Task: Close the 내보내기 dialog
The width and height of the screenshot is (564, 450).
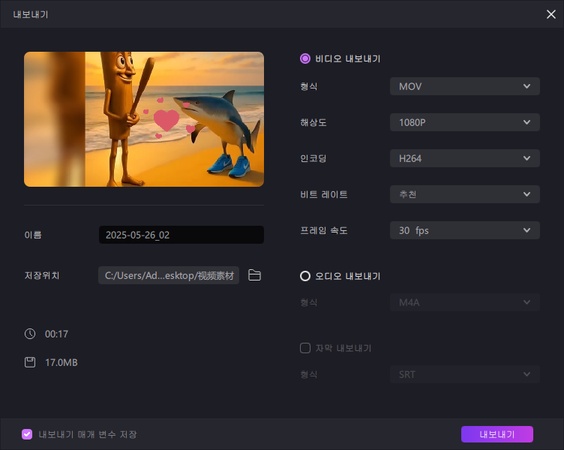Action: point(551,14)
